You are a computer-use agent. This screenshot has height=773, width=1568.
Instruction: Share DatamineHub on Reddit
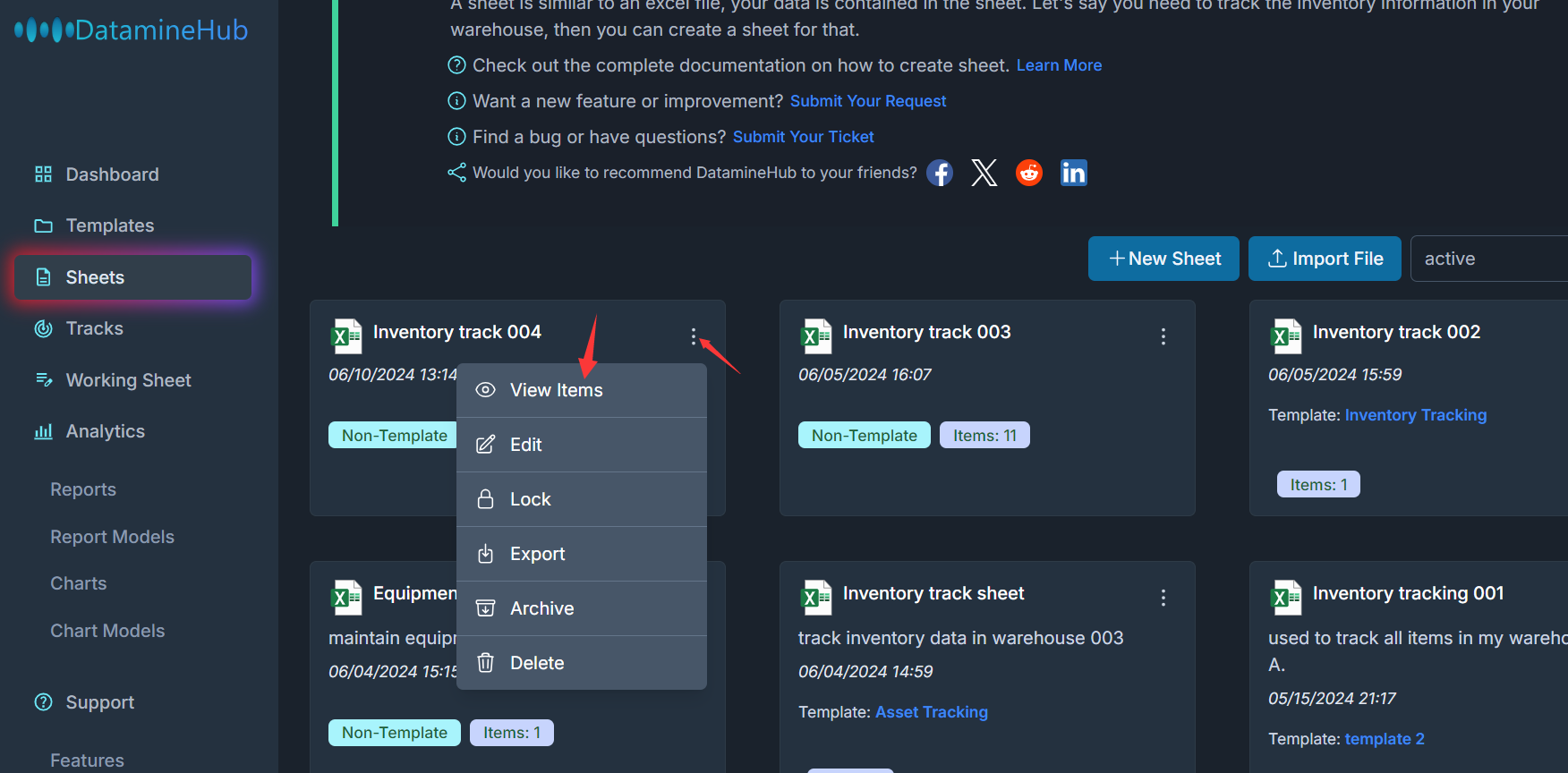[x=1029, y=173]
